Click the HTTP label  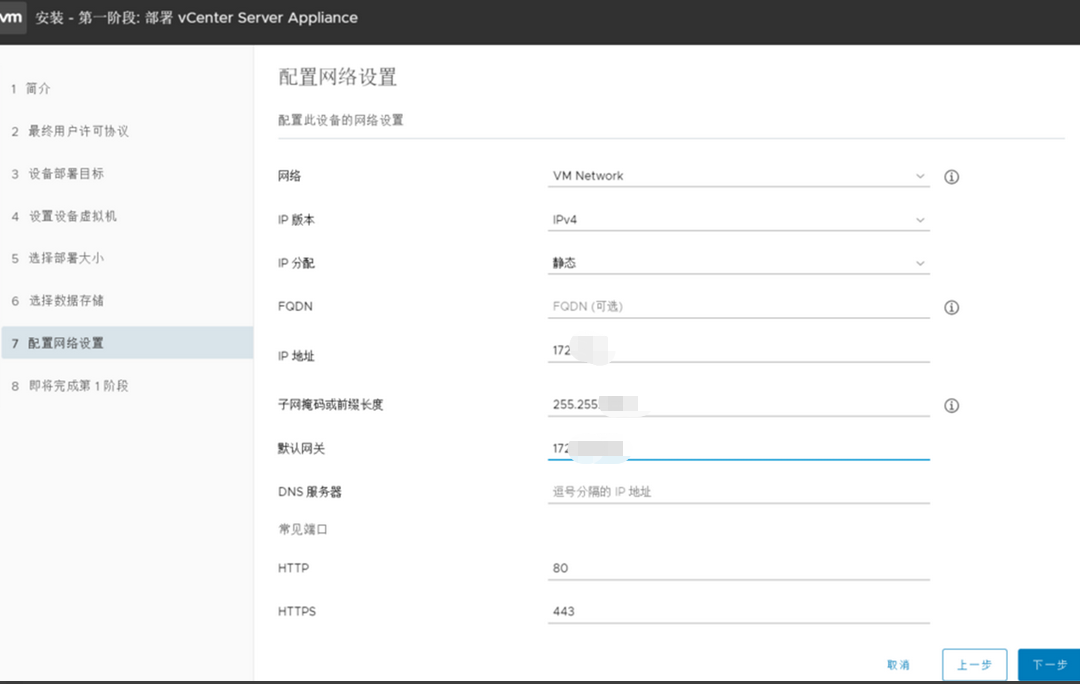[293, 568]
